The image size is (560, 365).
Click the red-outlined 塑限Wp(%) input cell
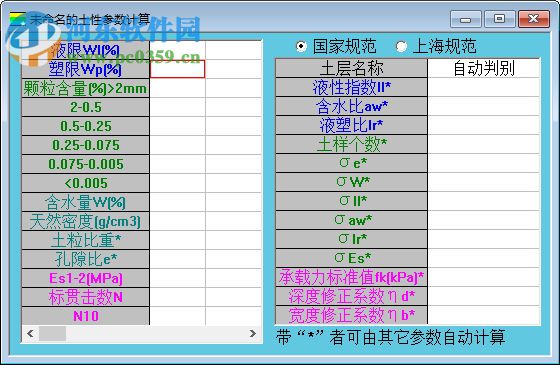coord(178,69)
